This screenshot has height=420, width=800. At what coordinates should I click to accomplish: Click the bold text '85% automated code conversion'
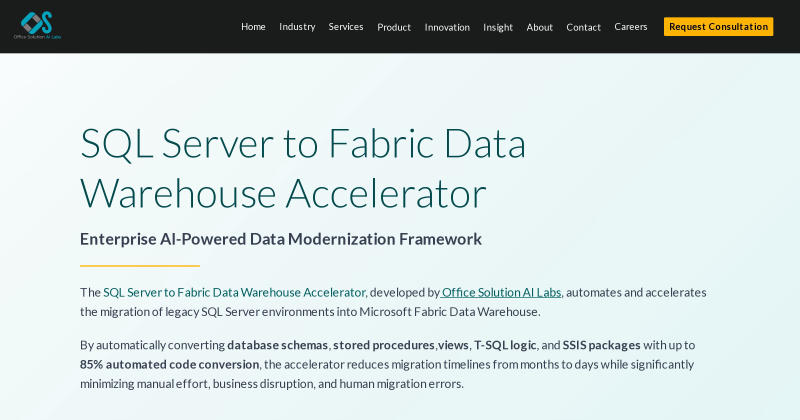pyautogui.click(x=169, y=364)
